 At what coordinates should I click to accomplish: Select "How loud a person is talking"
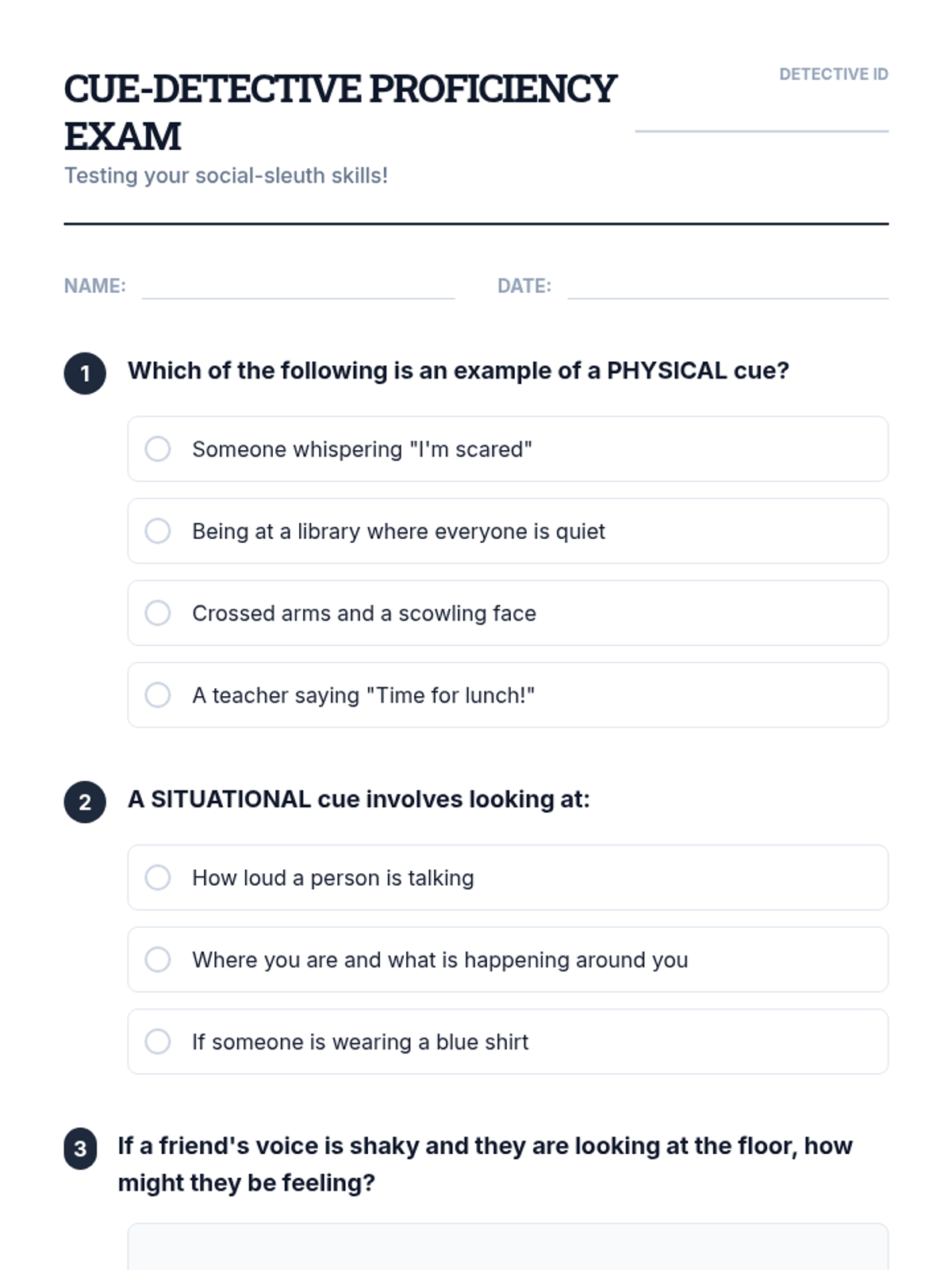click(158, 878)
